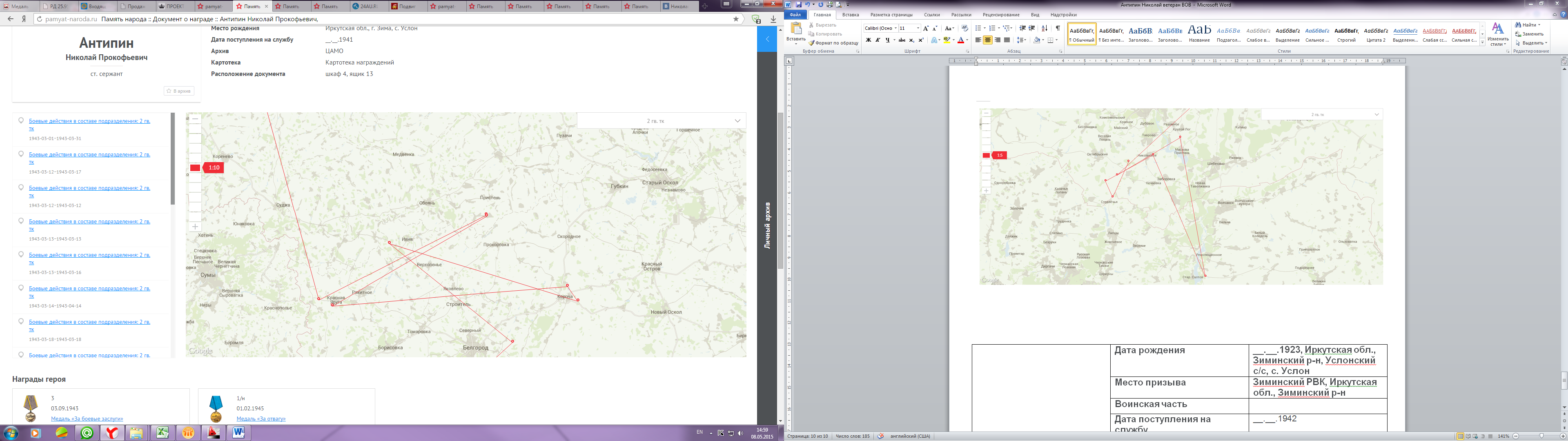Click the bulleted list icon
1568x441 pixels.
978,28
